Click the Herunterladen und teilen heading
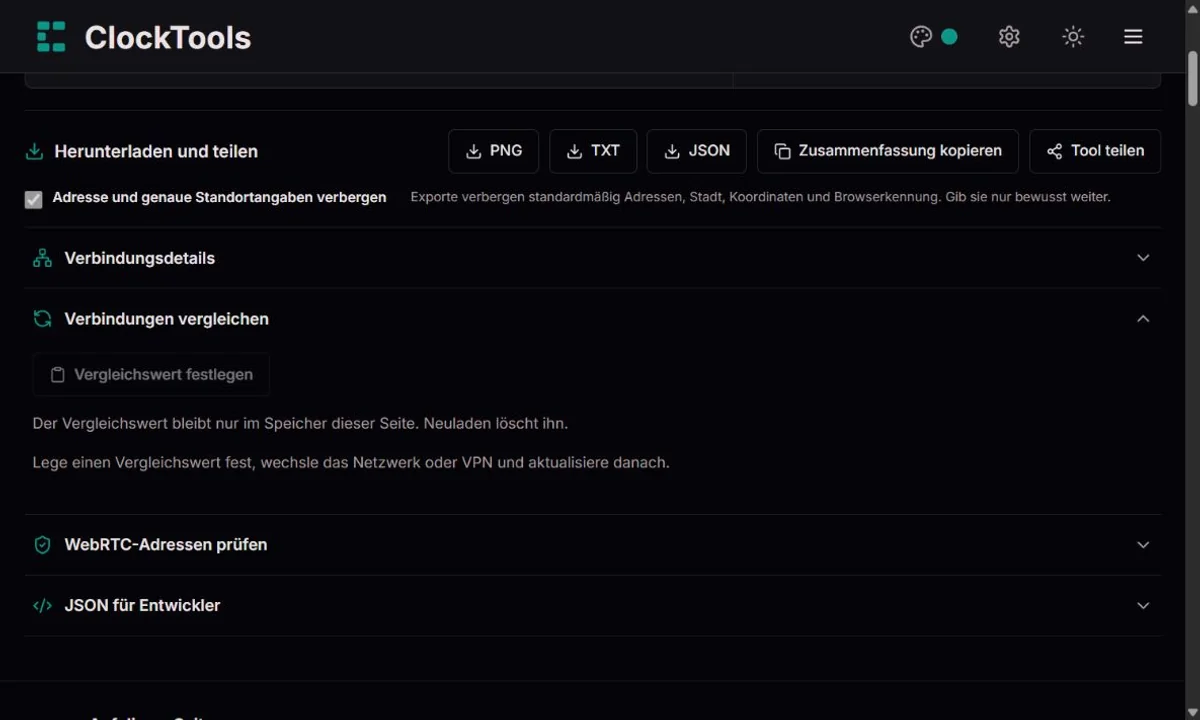 click(156, 152)
